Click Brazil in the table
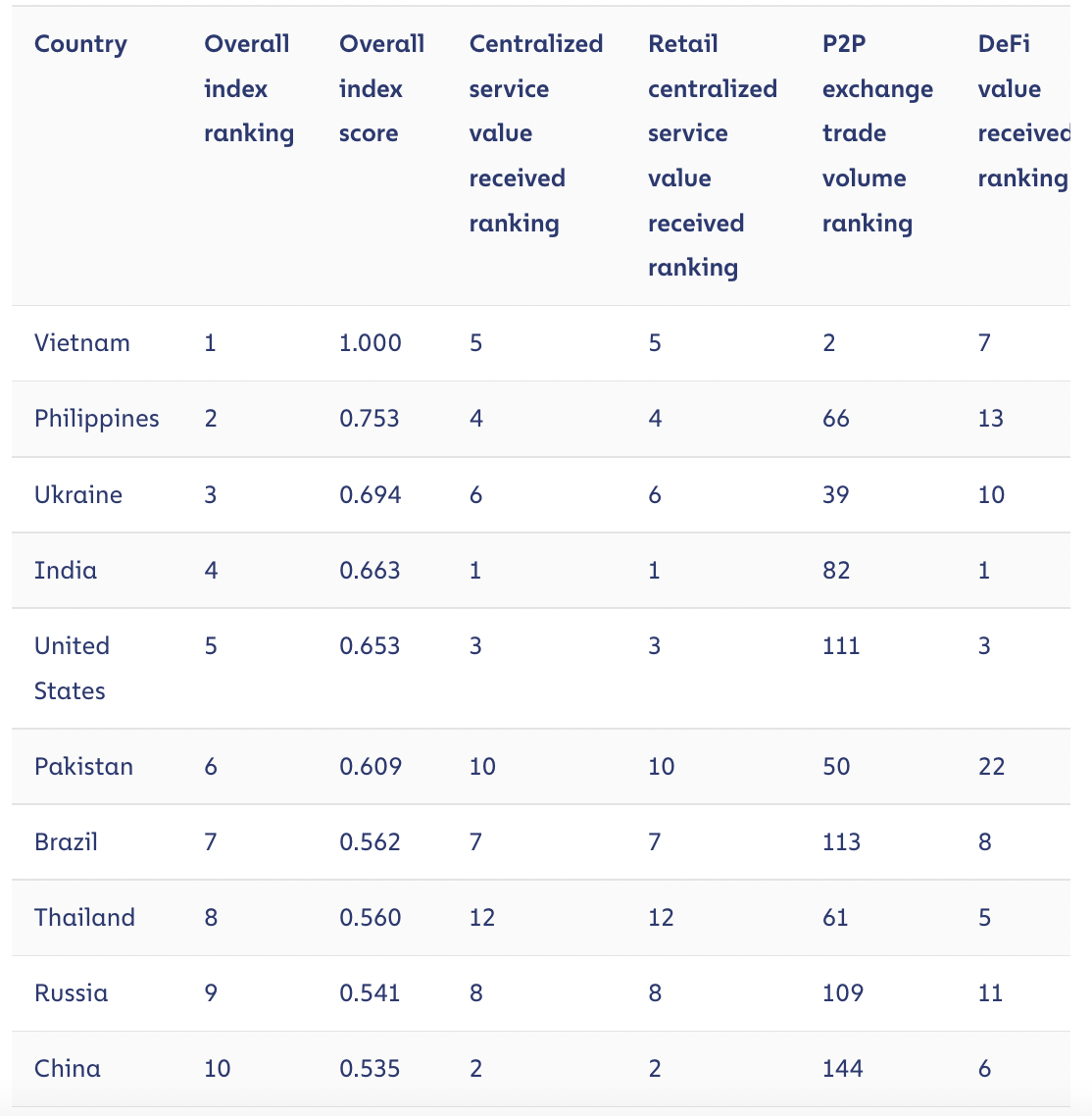Viewport: 1092px width, 1116px height. click(66, 841)
